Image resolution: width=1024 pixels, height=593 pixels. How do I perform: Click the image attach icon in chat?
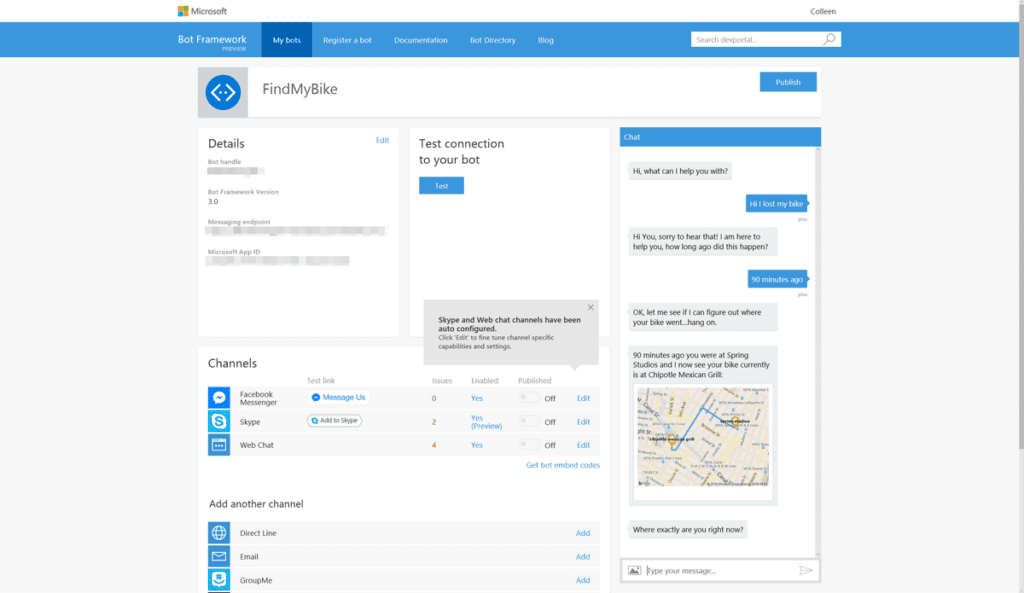click(x=634, y=570)
